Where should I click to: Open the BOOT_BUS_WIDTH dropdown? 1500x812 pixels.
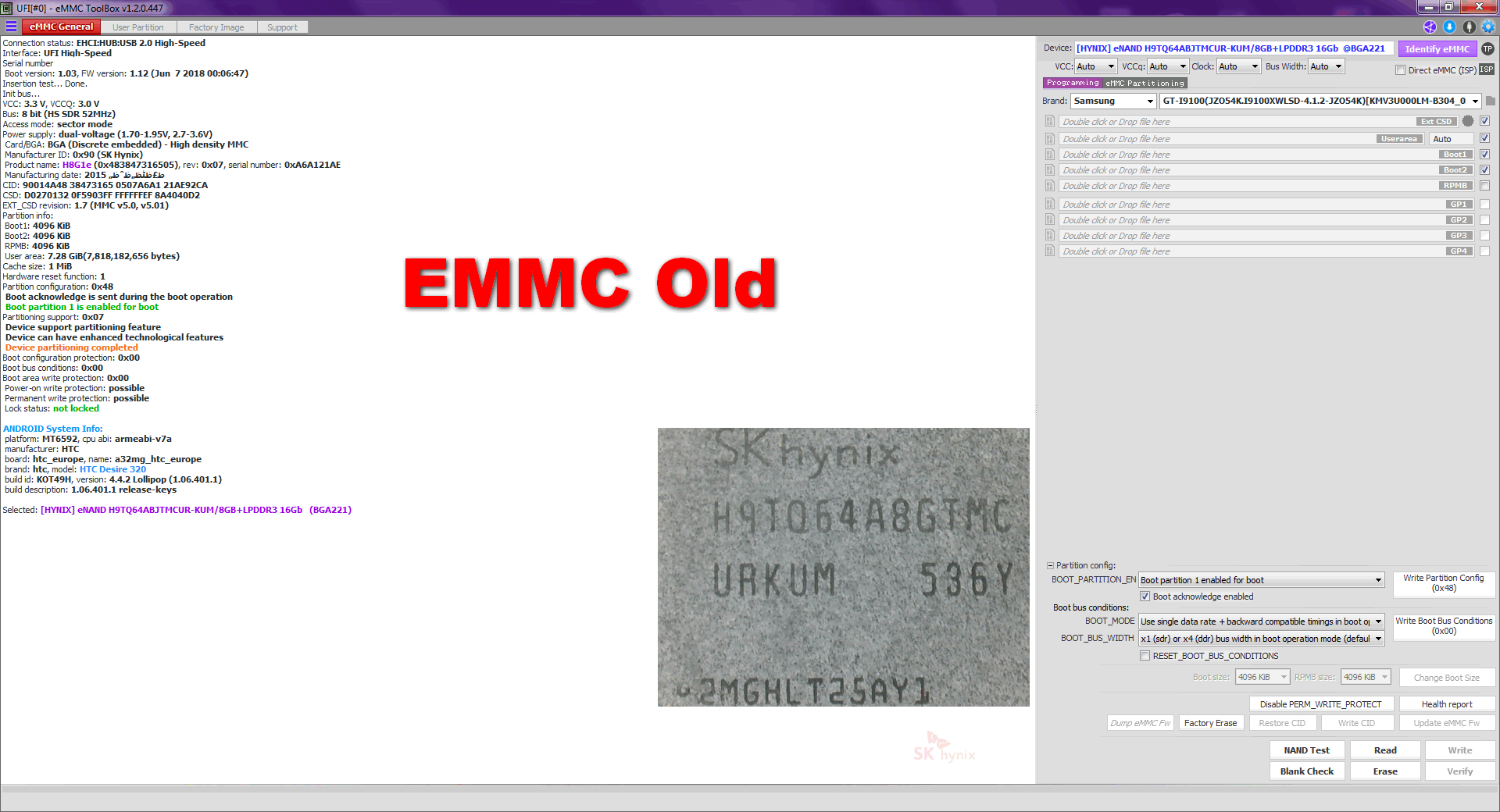[1261, 639]
